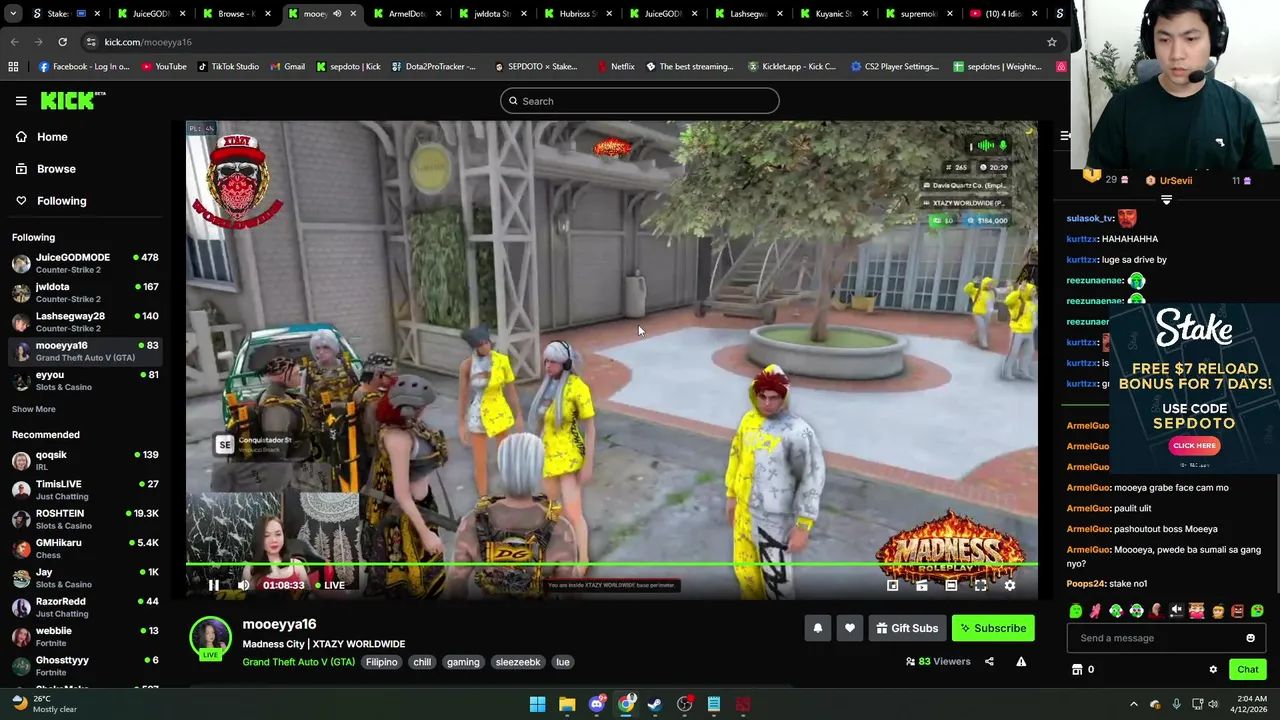Mute the stream volume
Screen dimensions: 1280x720
[x=243, y=585]
